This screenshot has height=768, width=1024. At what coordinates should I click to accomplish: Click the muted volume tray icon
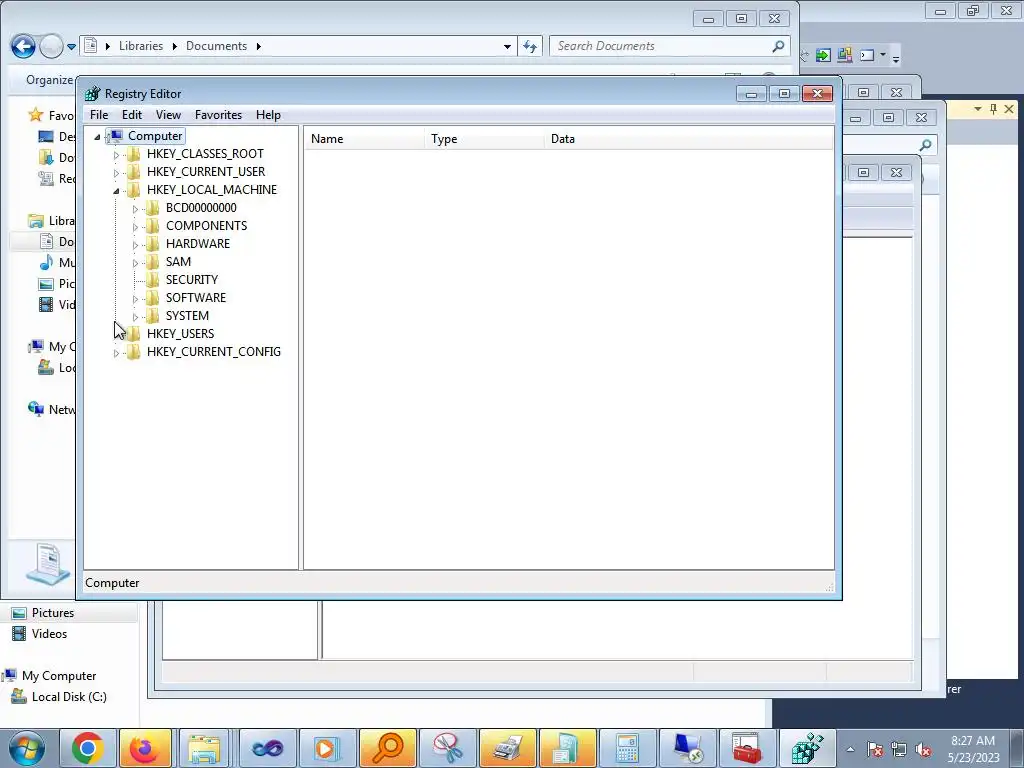click(923, 750)
